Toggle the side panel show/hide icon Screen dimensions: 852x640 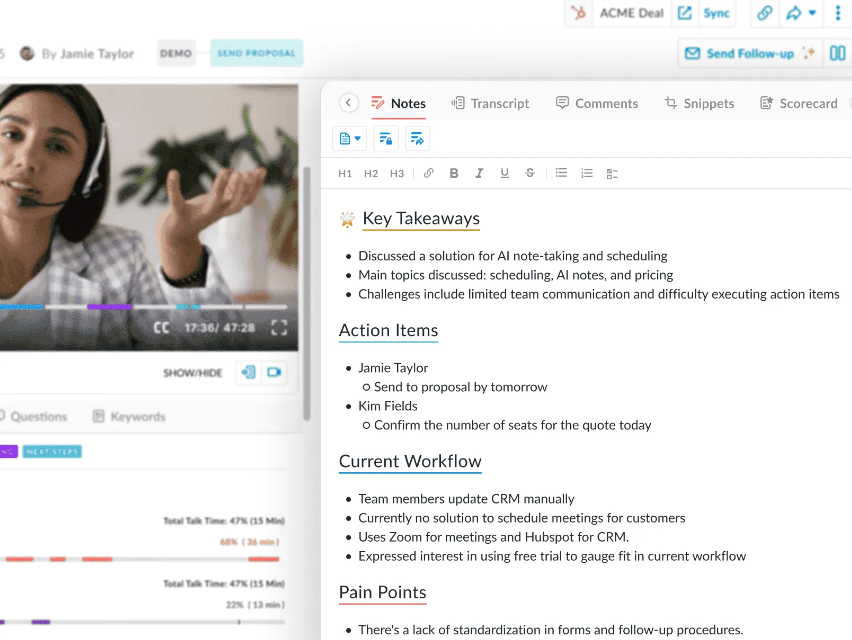[x=248, y=372]
